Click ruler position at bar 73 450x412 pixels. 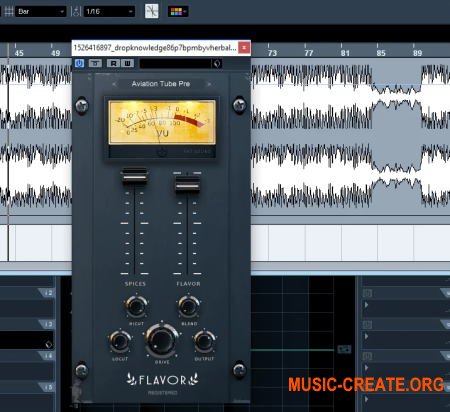[x=272, y=53]
